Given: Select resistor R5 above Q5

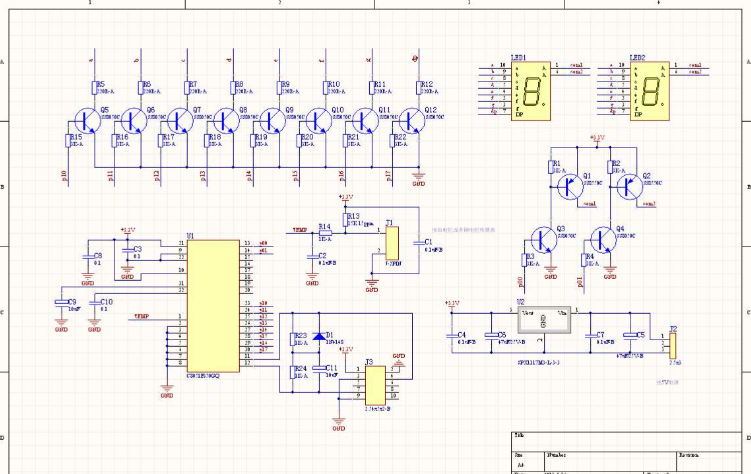Looking at the screenshot, I should (94, 88).
